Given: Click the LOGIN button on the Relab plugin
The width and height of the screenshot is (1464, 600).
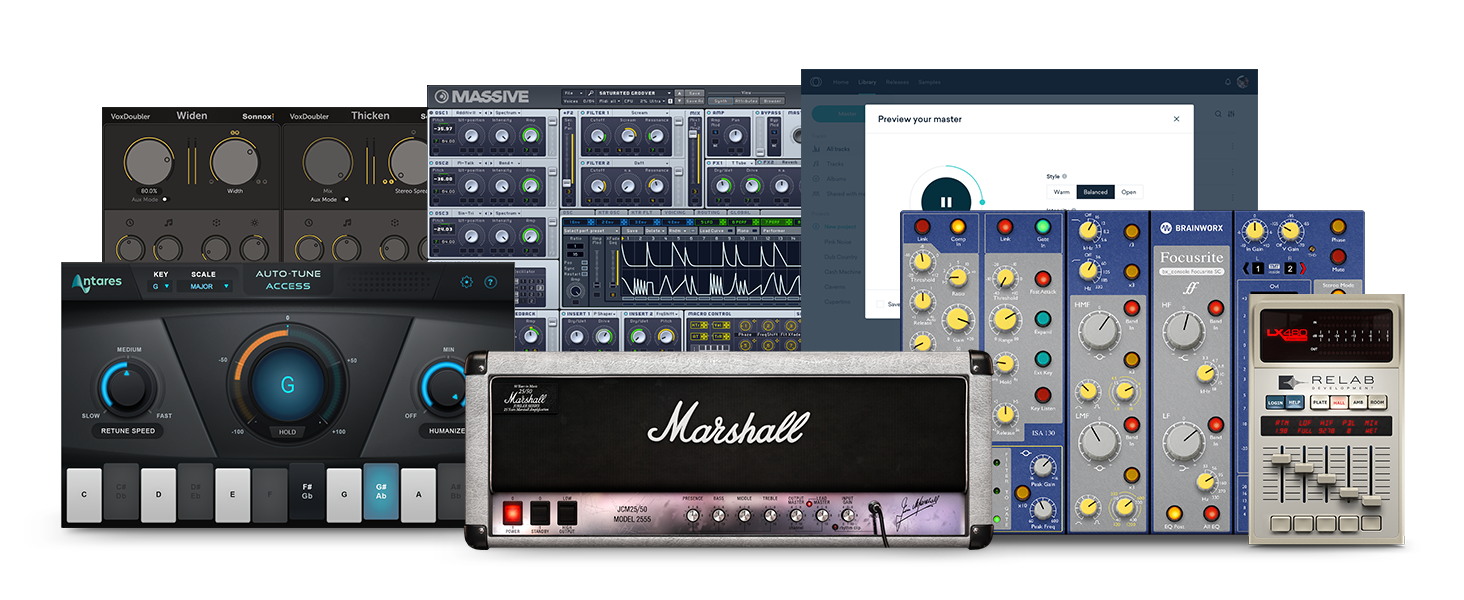Looking at the screenshot, I should (x=1274, y=402).
